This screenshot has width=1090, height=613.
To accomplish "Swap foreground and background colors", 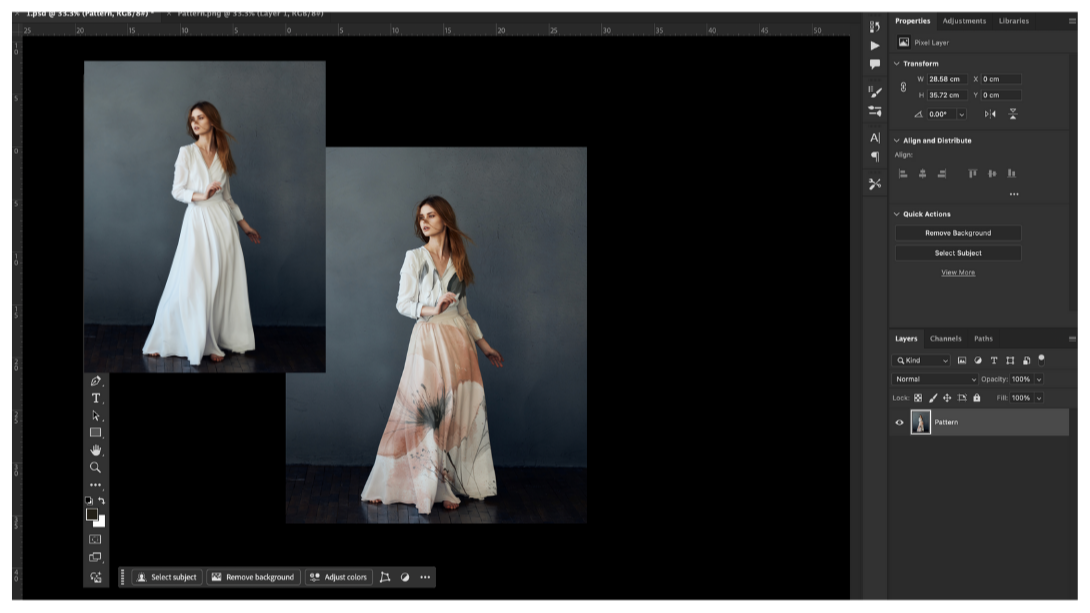I will click(101, 501).
